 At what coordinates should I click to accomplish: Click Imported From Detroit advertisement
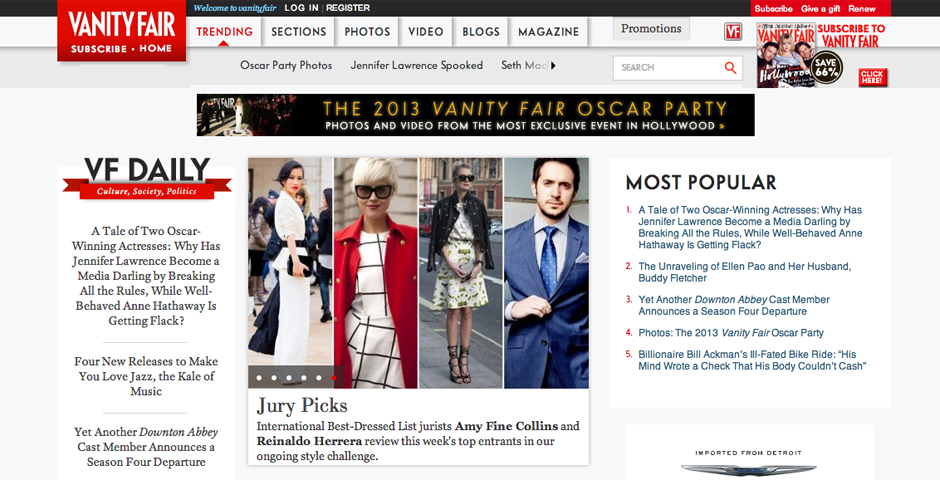tap(749, 463)
